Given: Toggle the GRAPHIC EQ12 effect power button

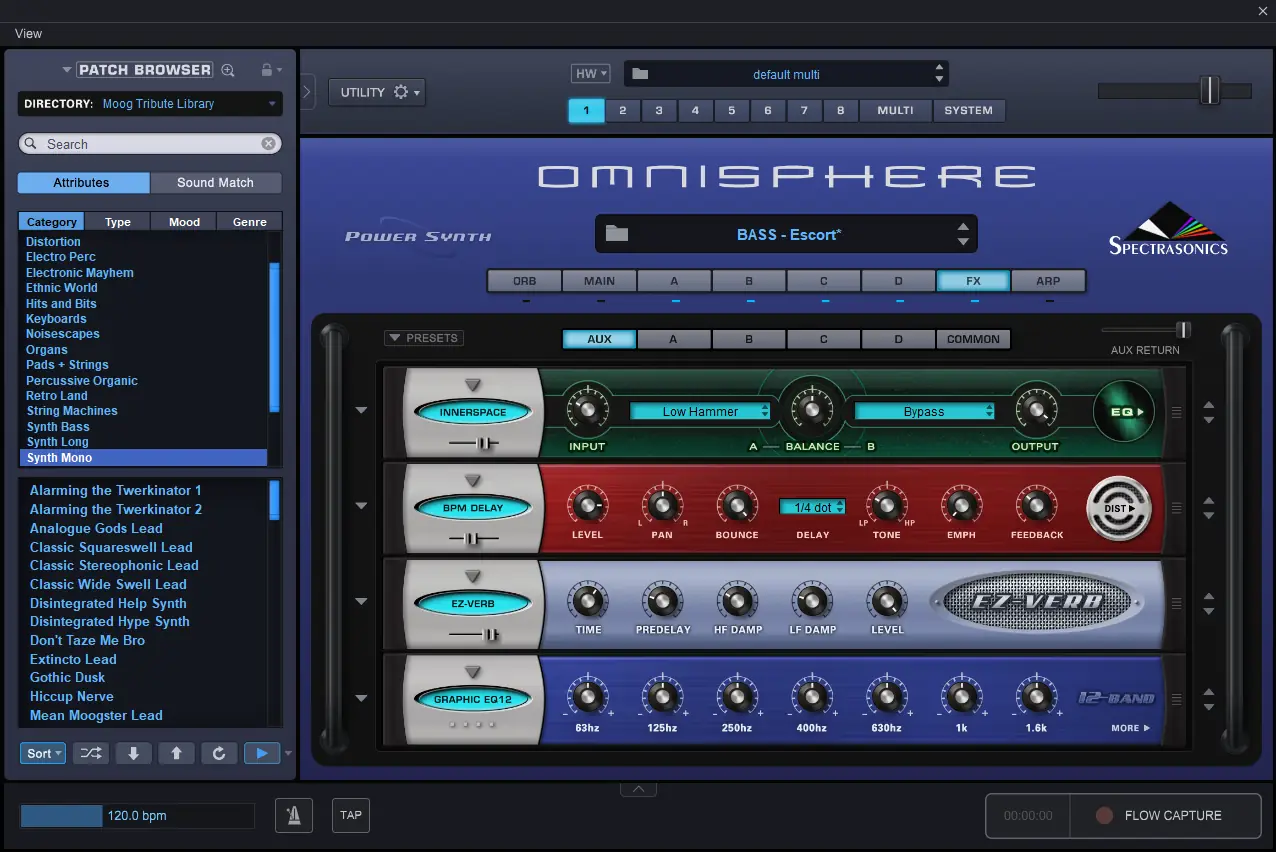Looking at the screenshot, I should (x=473, y=700).
